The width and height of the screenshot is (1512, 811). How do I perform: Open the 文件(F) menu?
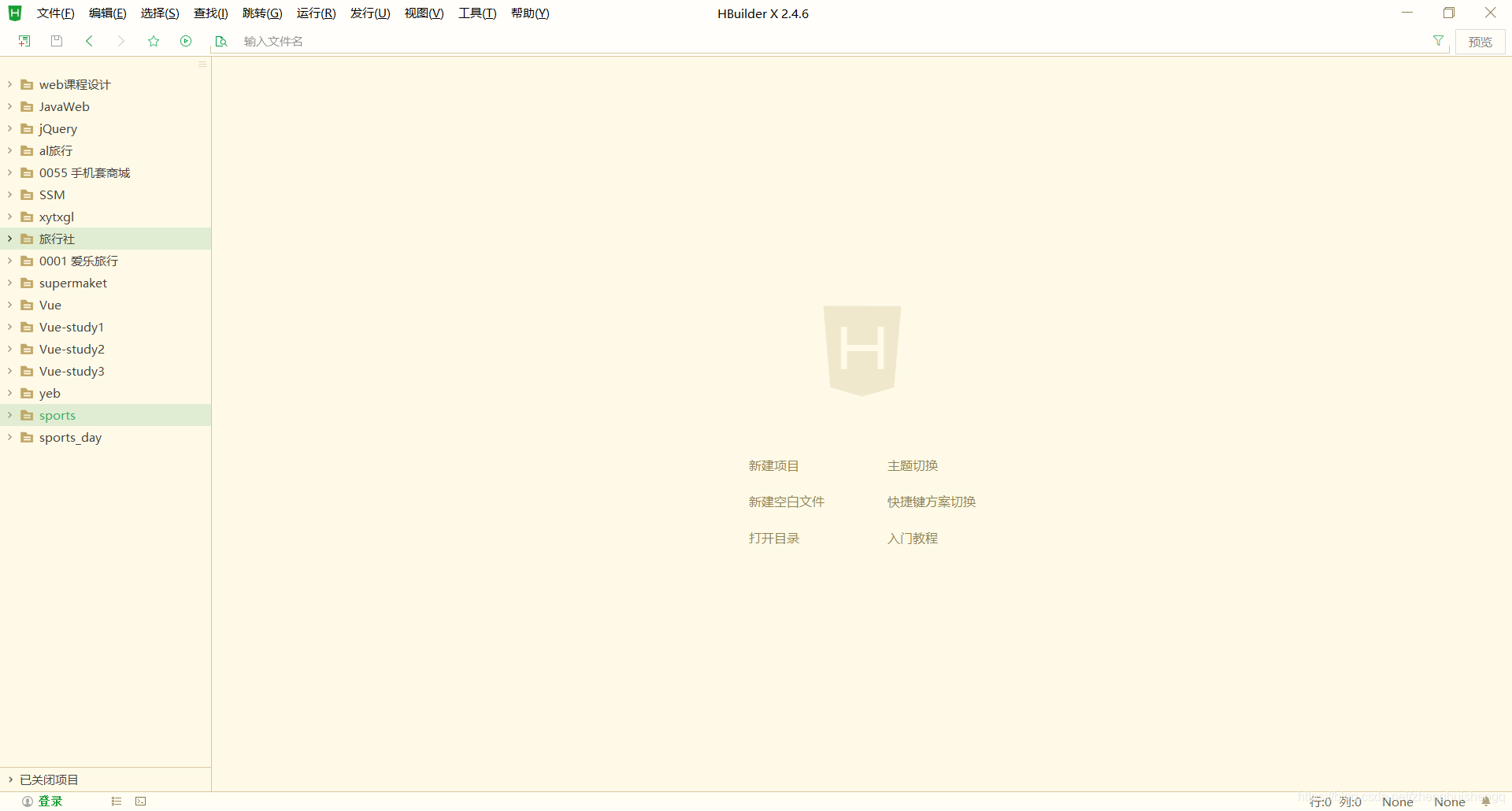[x=55, y=13]
